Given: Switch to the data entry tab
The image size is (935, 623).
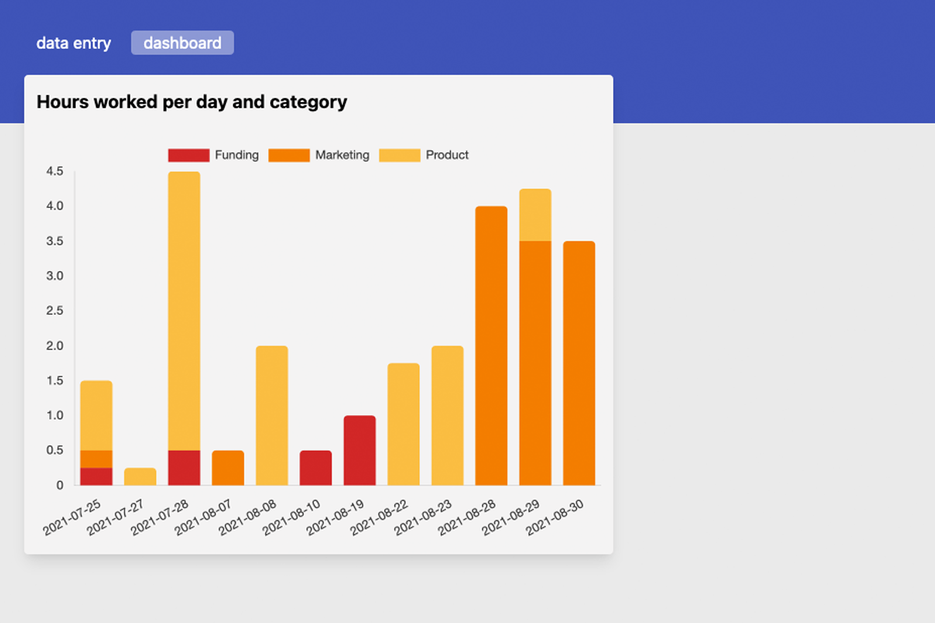Looking at the screenshot, I should [x=73, y=43].
